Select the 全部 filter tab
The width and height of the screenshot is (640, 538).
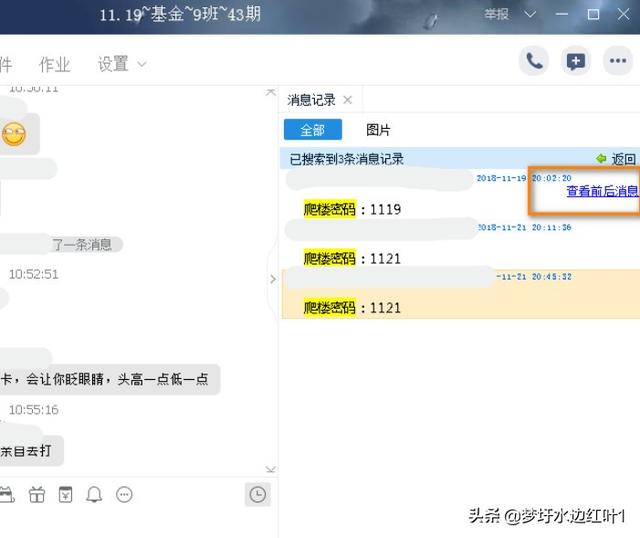coord(312,130)
